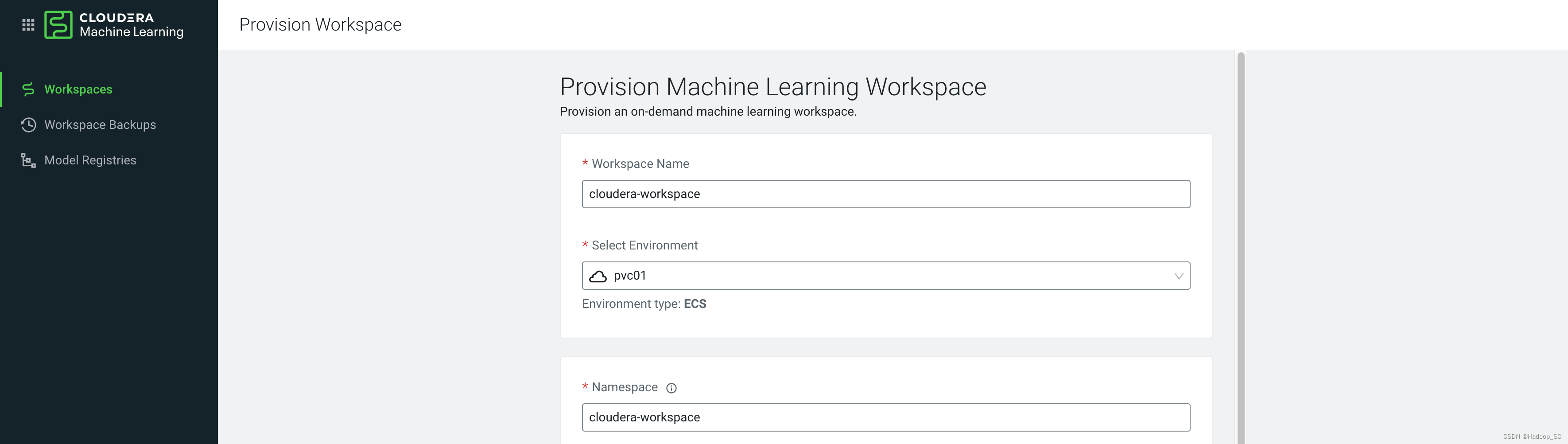Click the Model Registries hierarchy icon
Image resolution: width=1568 pixels, height=444 pixels.
pos(28,160)
